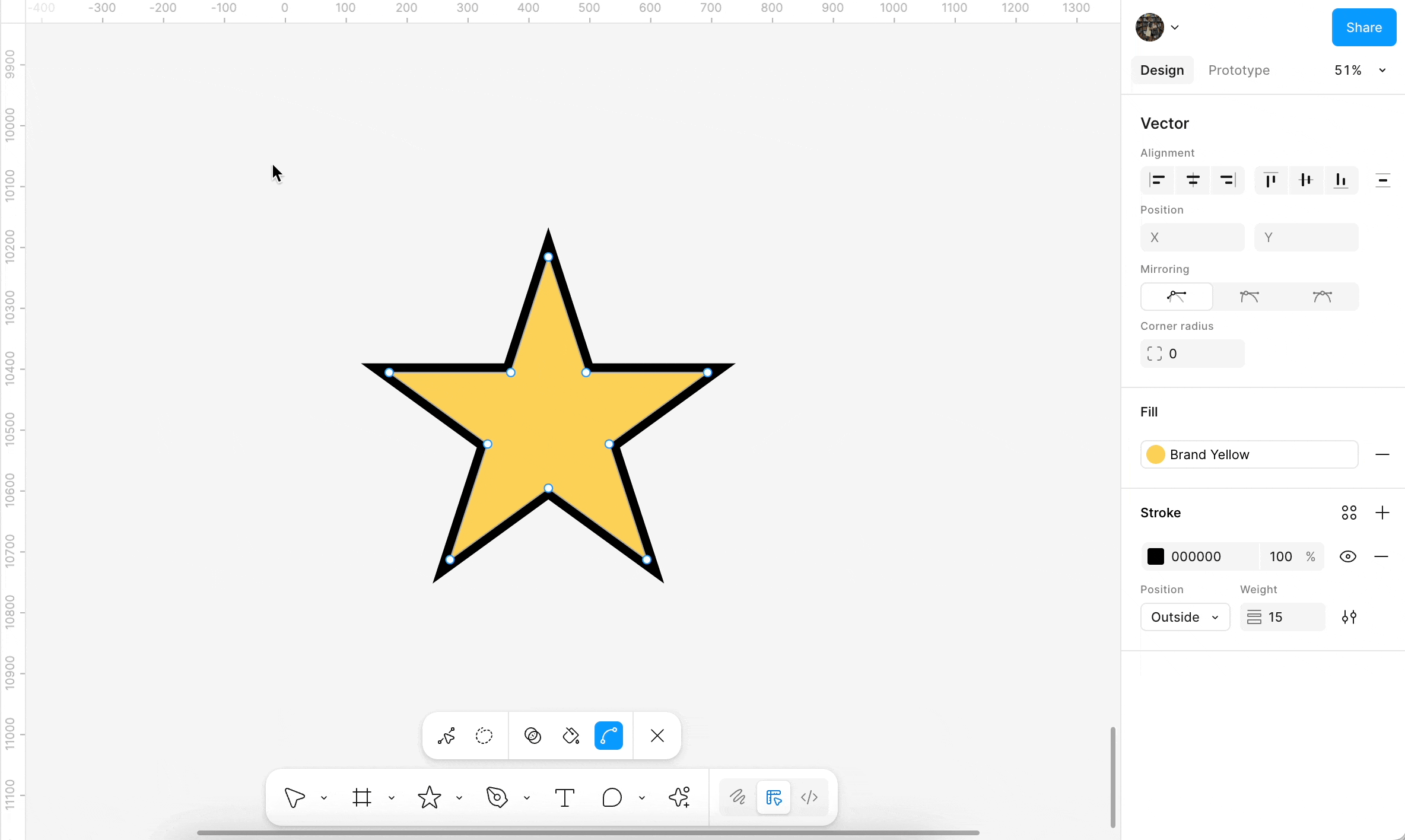Open Dev Mode with the code icon
The width and height of the screenshot is (1405, 840).
[810, 797]
